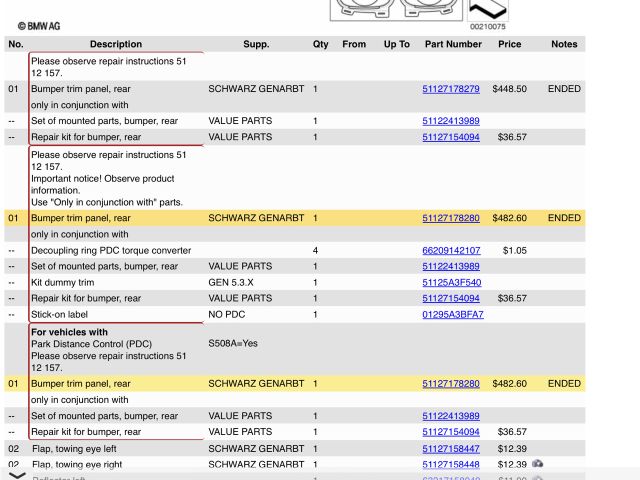Viewport: 640px width, 480px height.
Task: Select part link 51127158448
Action: 451,464
